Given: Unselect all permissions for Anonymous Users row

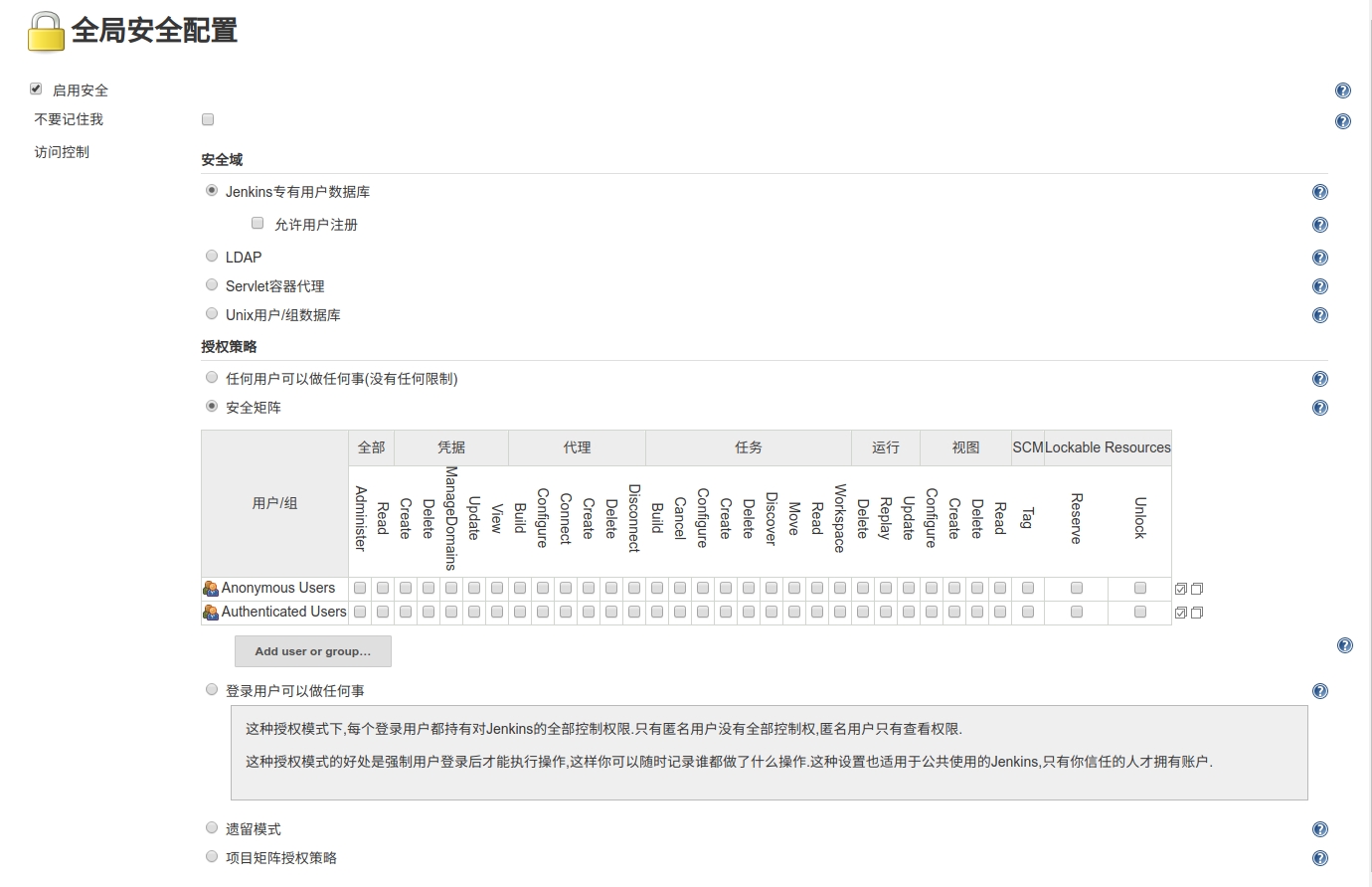Looking at the screenshot, I should [1197, 589].
